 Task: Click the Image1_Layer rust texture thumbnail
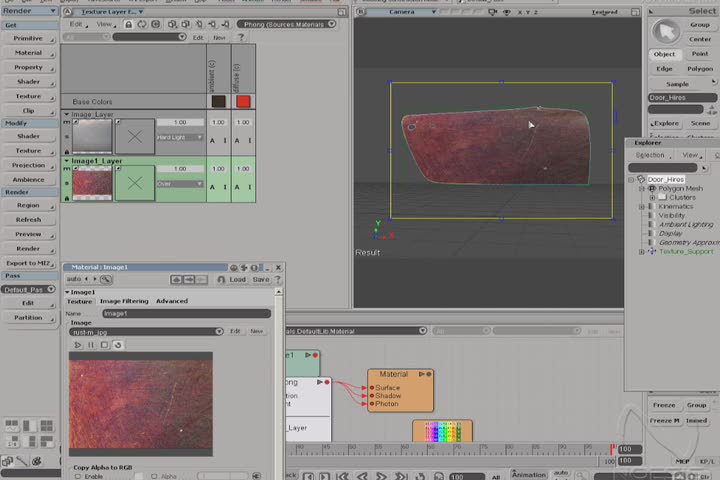pos(92,183)
